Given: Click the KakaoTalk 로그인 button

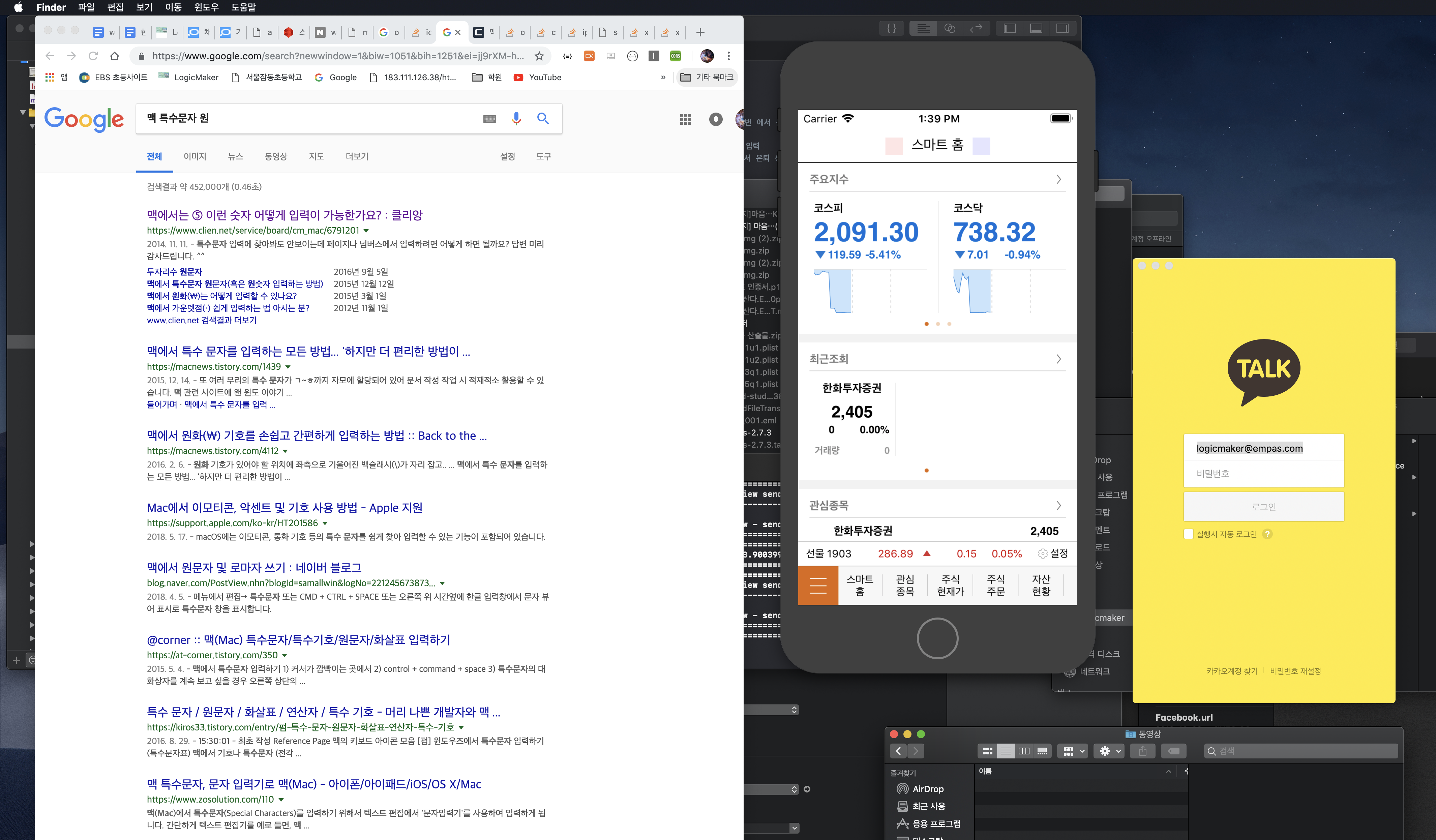Looking at the screenshot, I should [x=1263, y=507].
